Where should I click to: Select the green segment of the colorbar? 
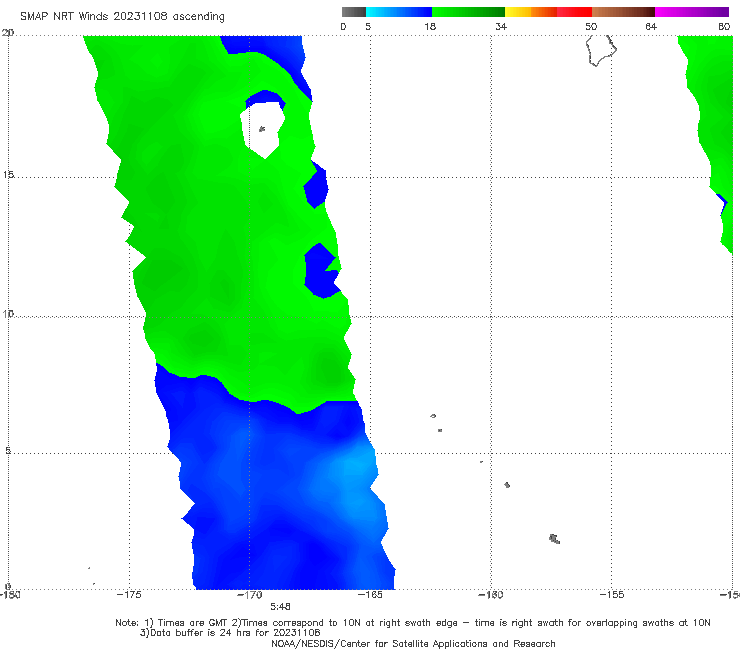point(468,12)
